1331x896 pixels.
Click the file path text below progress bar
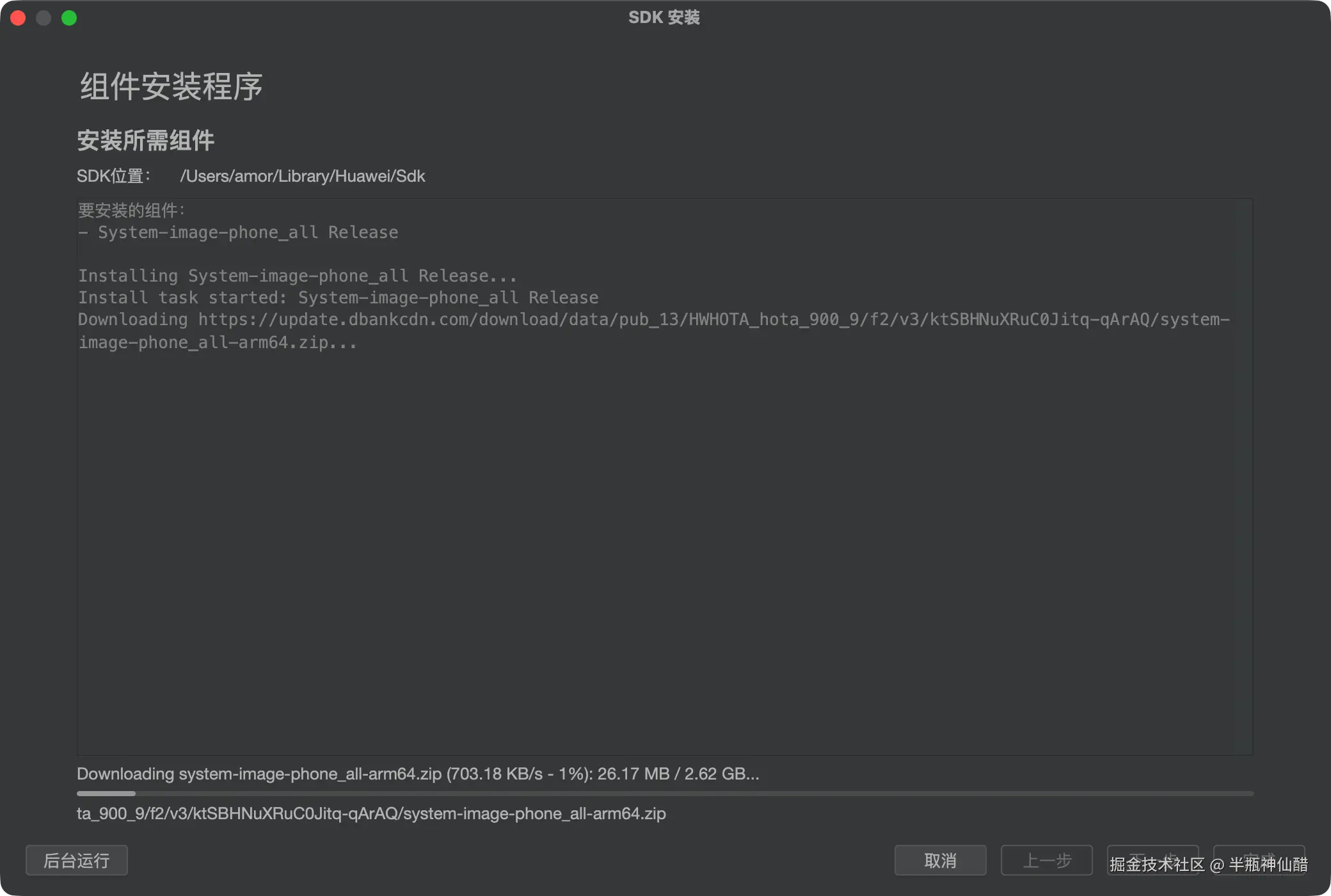371,813
